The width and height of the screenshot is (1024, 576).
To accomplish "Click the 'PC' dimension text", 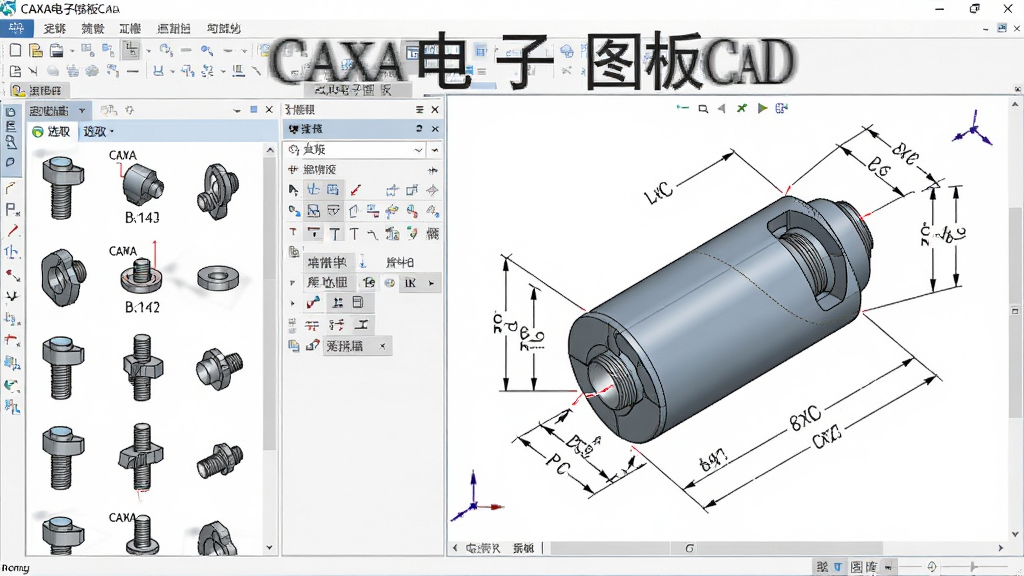I will click(x=558, y=466).
